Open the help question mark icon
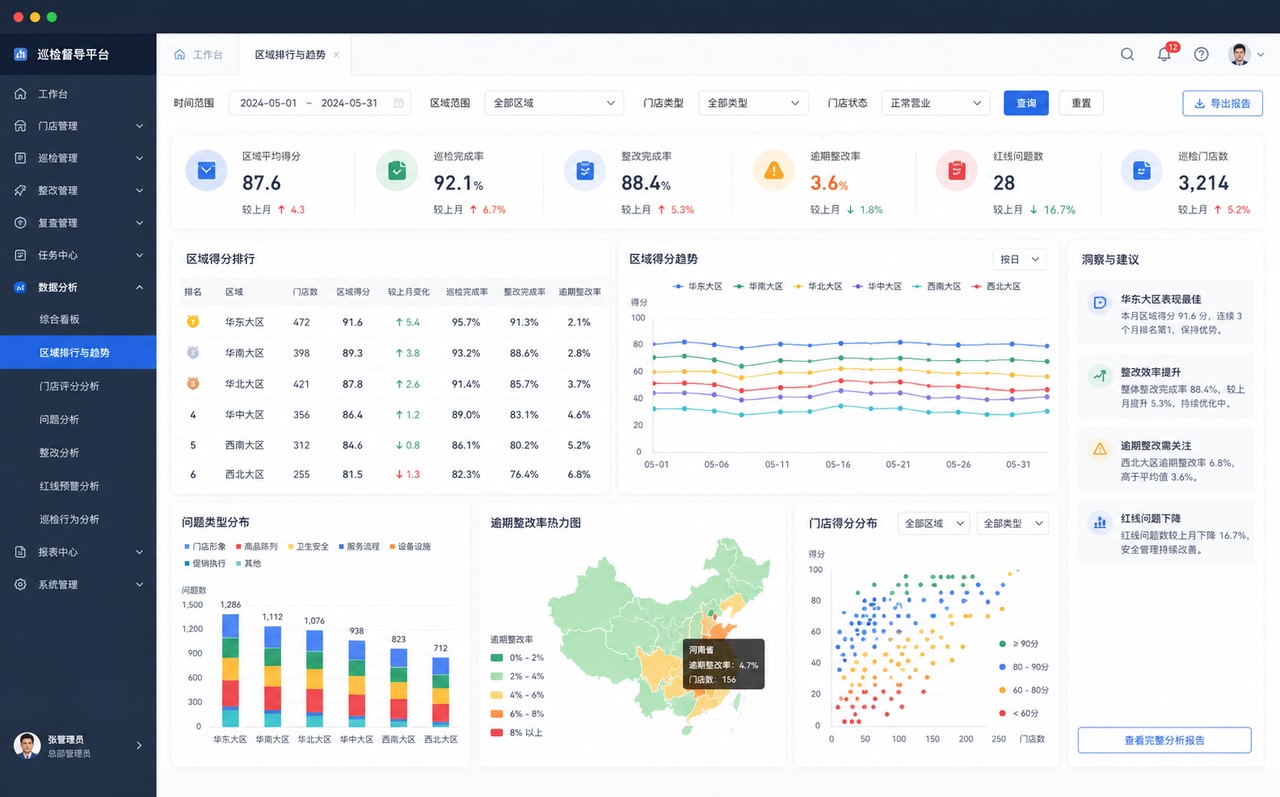The width and height of the screenshot is (1280, 797). pyautogui.click(x=1202, y=55)
